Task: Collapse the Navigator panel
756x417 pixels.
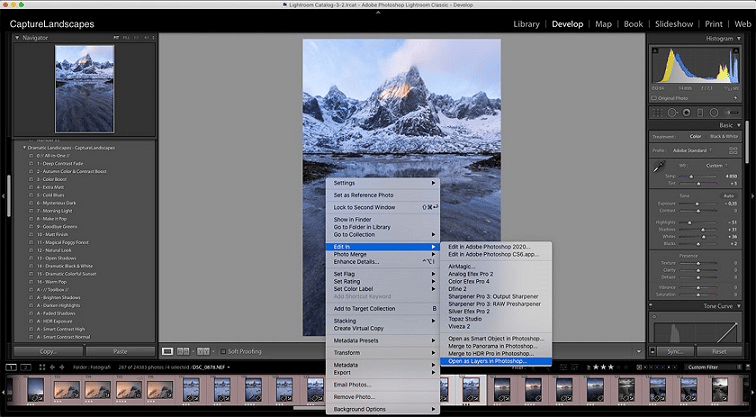Action: point(17,38)
